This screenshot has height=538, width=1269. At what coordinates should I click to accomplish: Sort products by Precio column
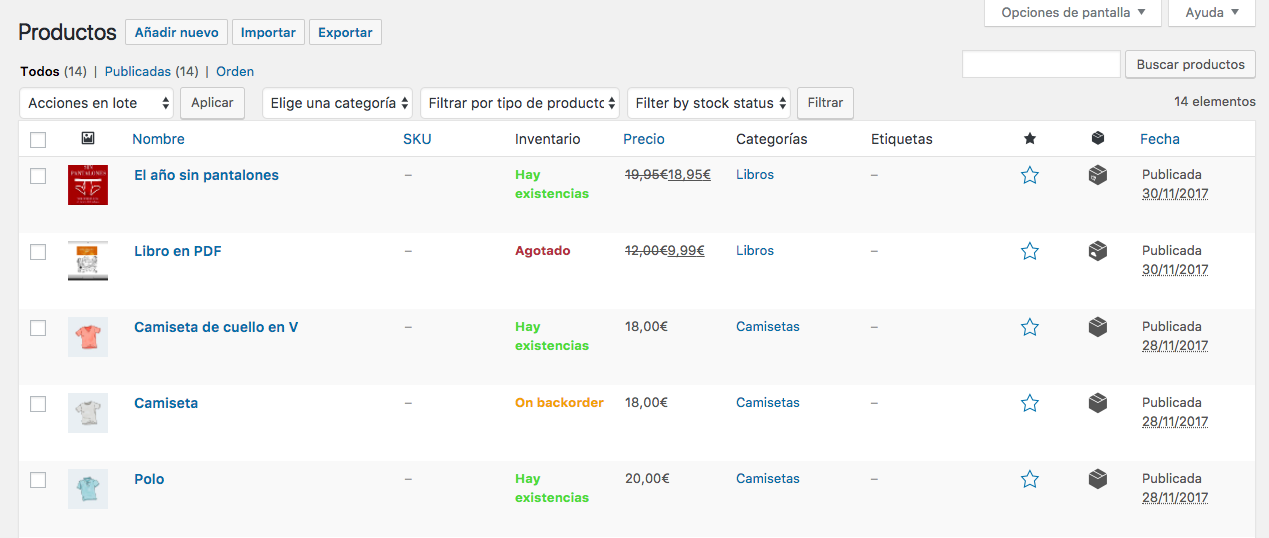point(644,139)
